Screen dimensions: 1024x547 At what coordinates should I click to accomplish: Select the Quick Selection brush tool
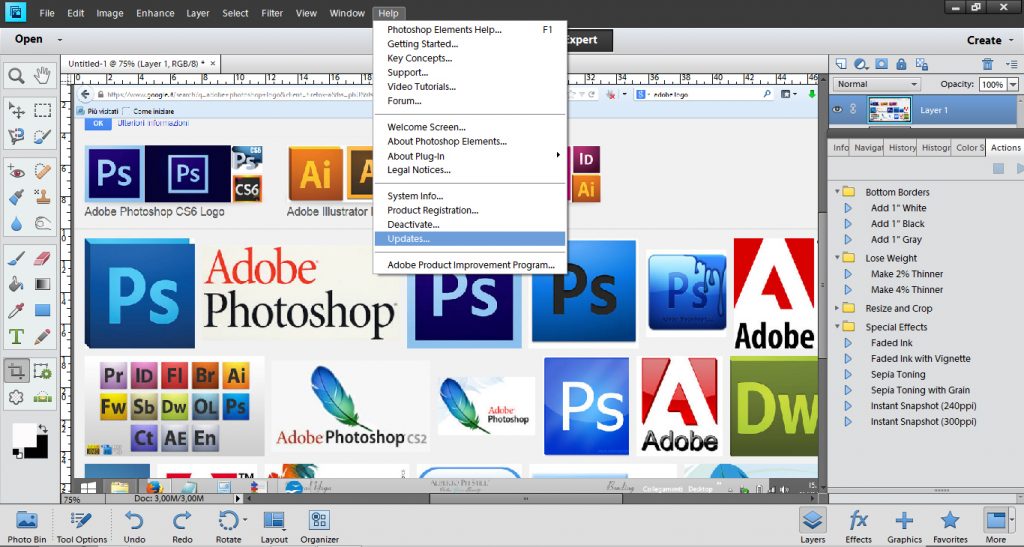42,136
